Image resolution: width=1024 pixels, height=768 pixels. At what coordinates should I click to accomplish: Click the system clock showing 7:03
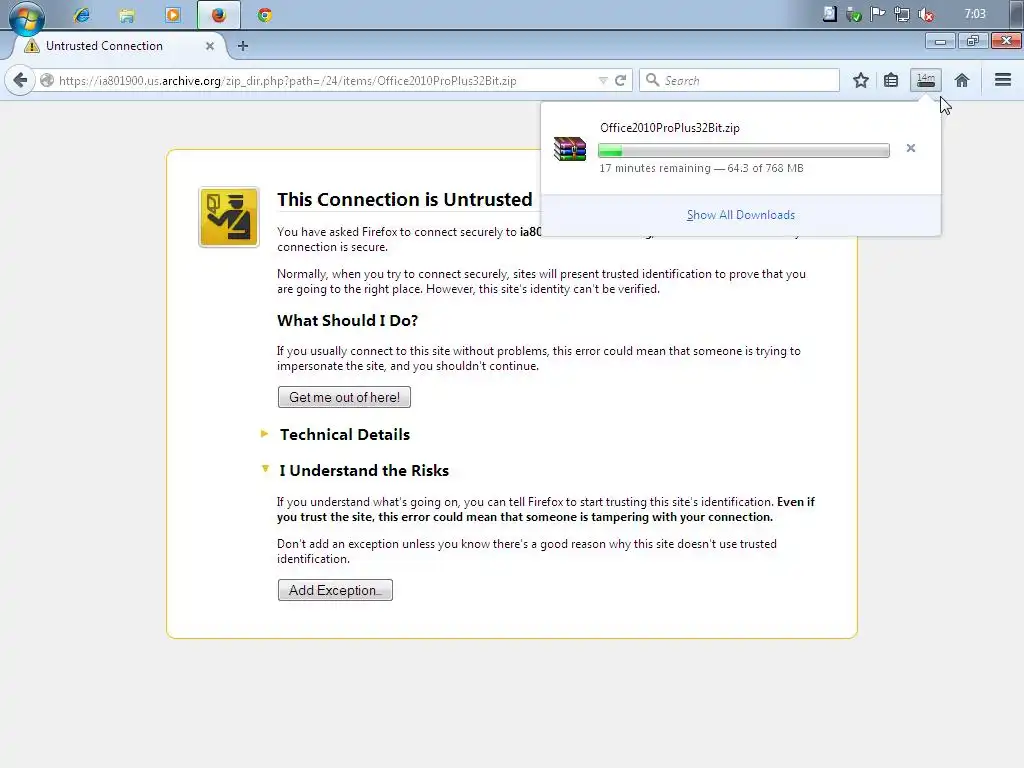pos(974,14)
